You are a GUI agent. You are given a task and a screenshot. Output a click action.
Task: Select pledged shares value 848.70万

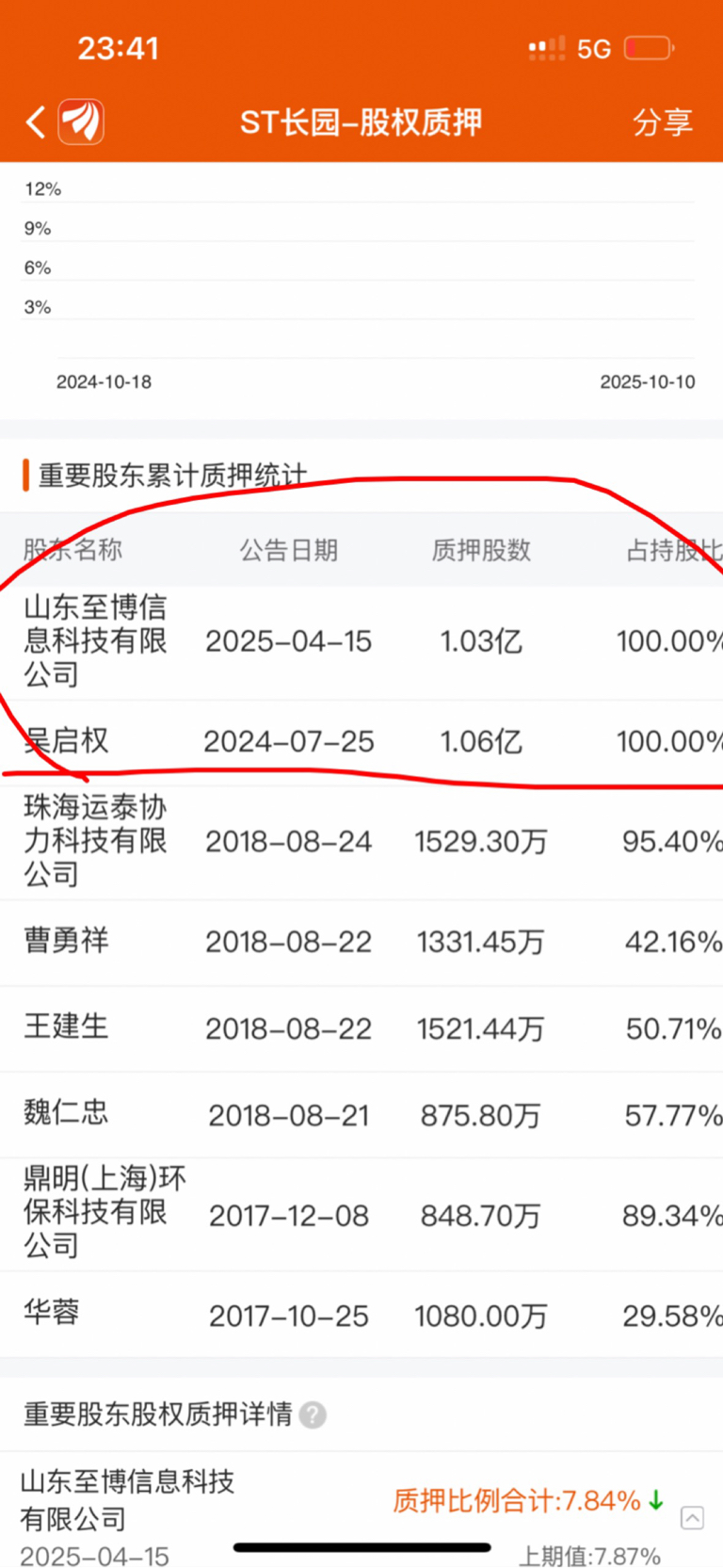click(481, 1216)
